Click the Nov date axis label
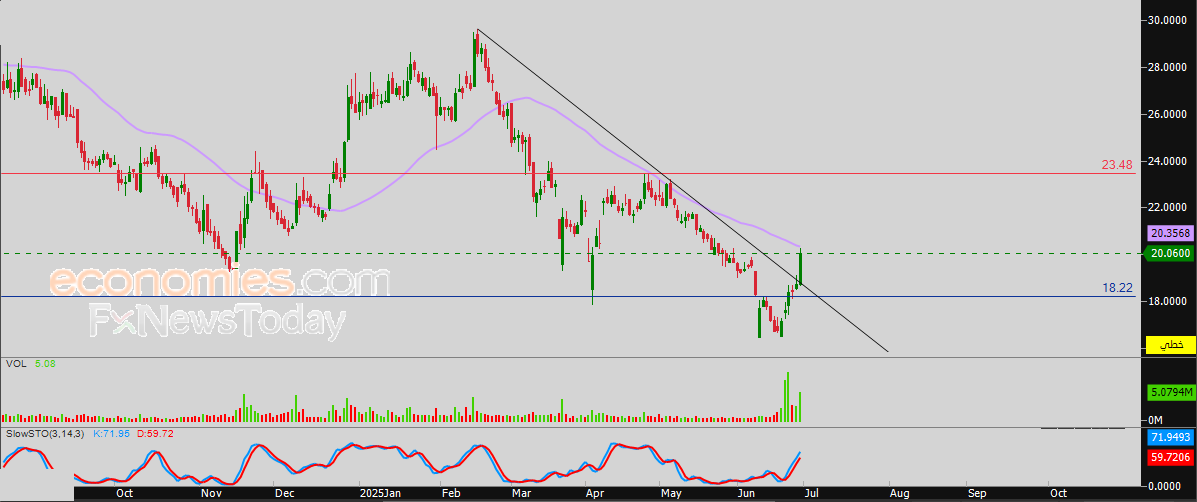This screenshot has height=502, width=1197. pyautogui.click(x=211, y=494)
